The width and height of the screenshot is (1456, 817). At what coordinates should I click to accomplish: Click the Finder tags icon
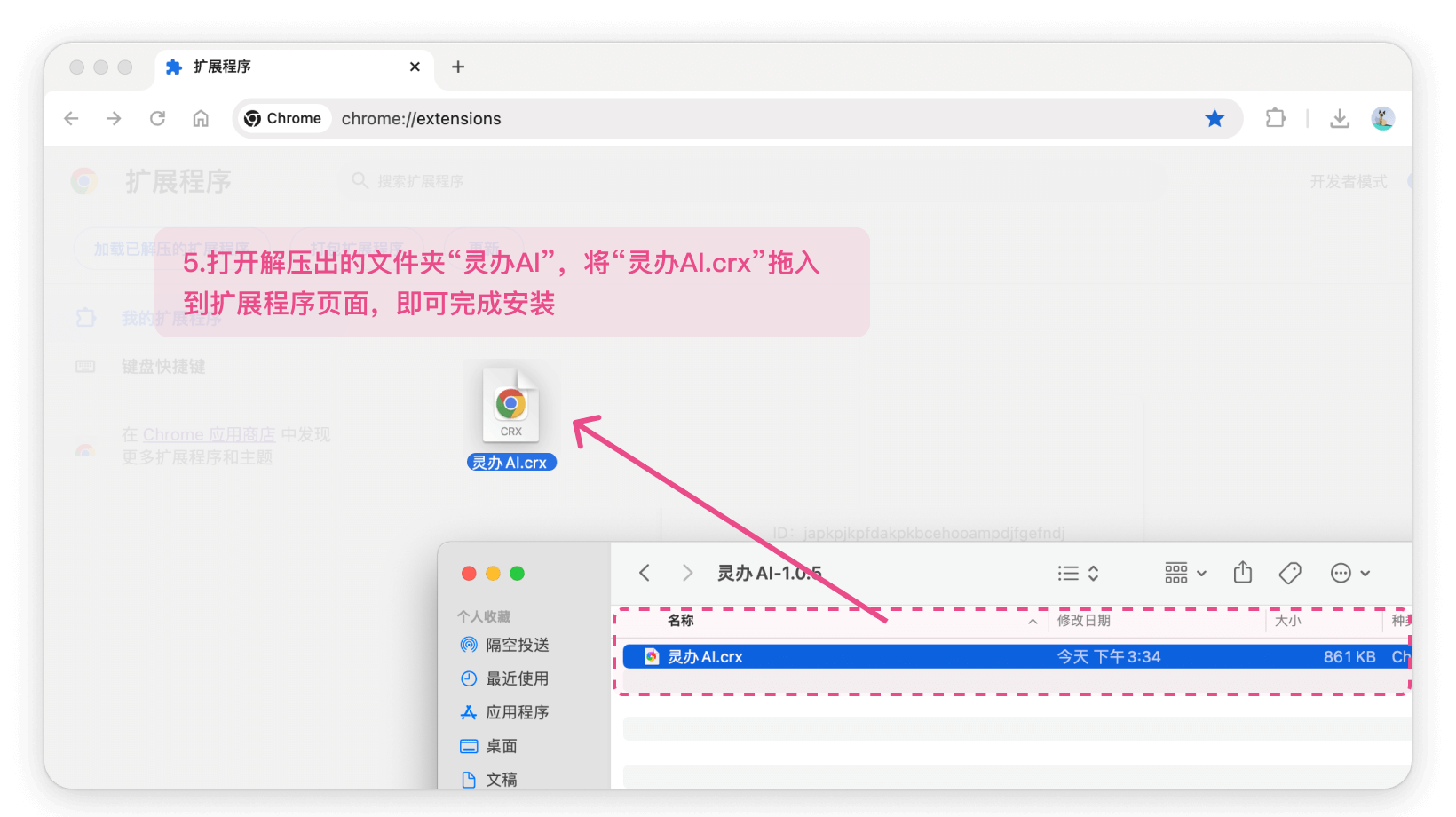pyautogui.click(x=1290, y=573)
